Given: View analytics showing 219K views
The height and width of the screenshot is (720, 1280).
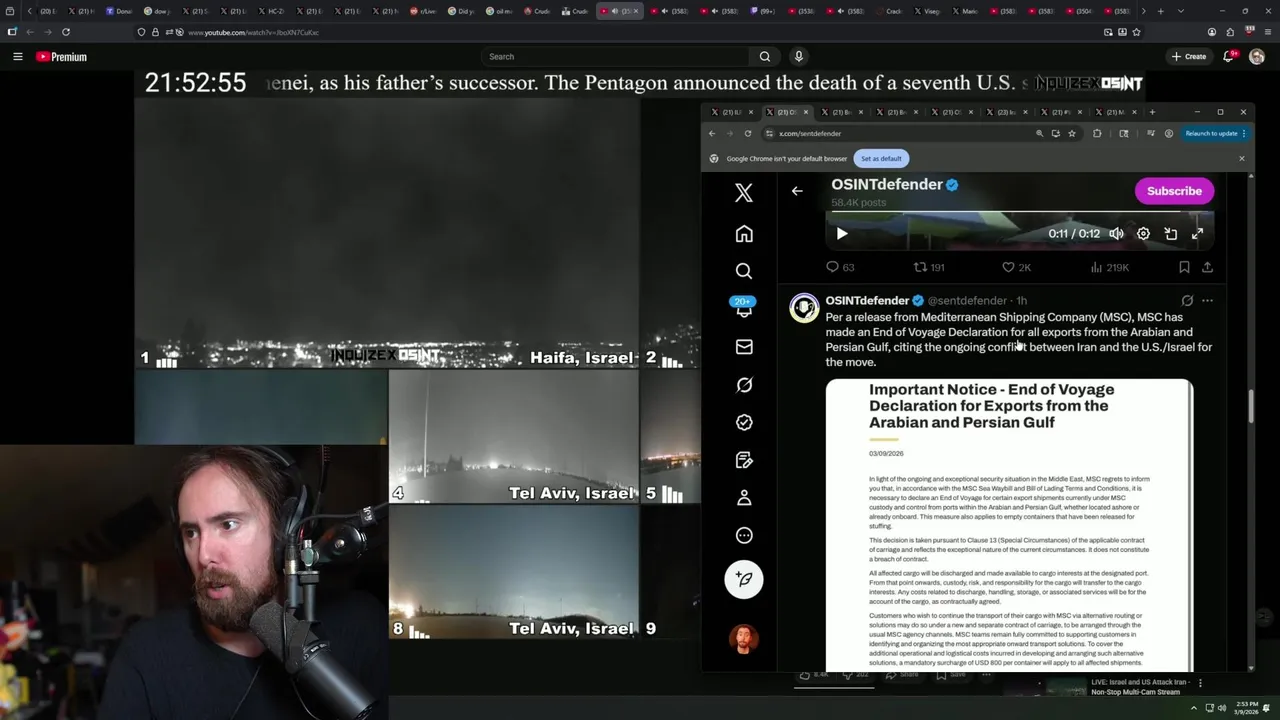Looking at the screenshot, I should [x=1109, y=267].
